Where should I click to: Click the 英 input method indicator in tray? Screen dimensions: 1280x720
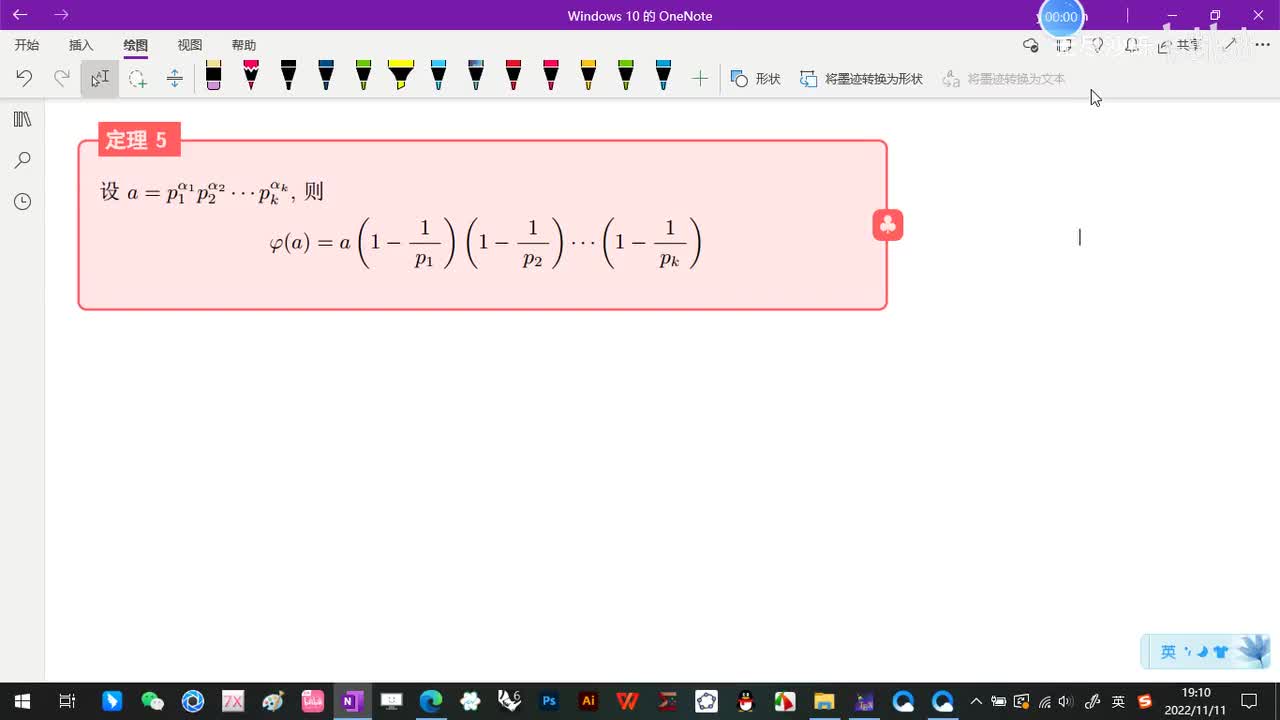1118,701
